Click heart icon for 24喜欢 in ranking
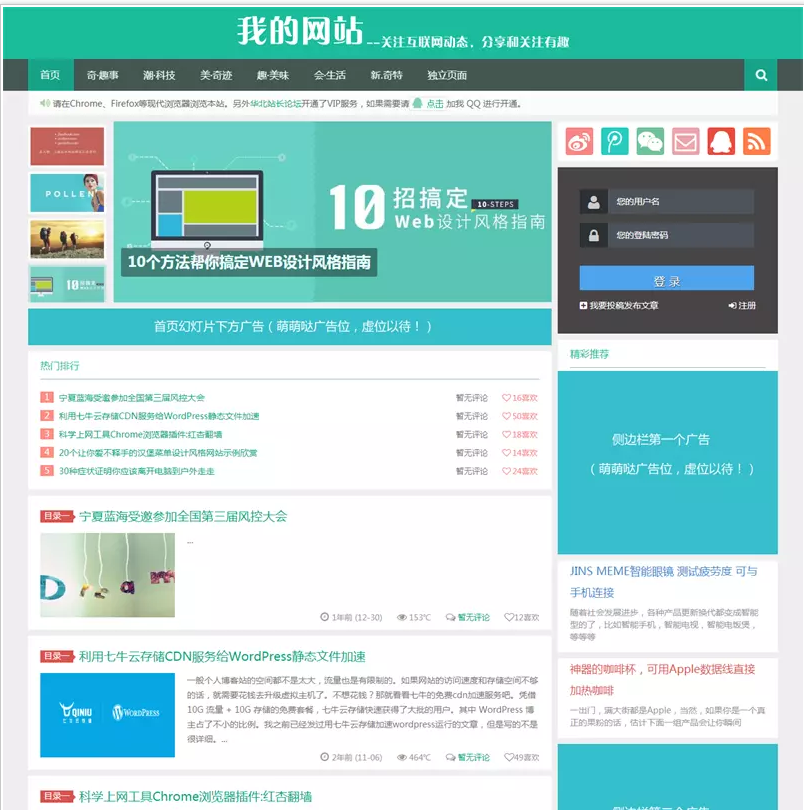The width and height of the screenshot is (804, 810). pos(506,471)
